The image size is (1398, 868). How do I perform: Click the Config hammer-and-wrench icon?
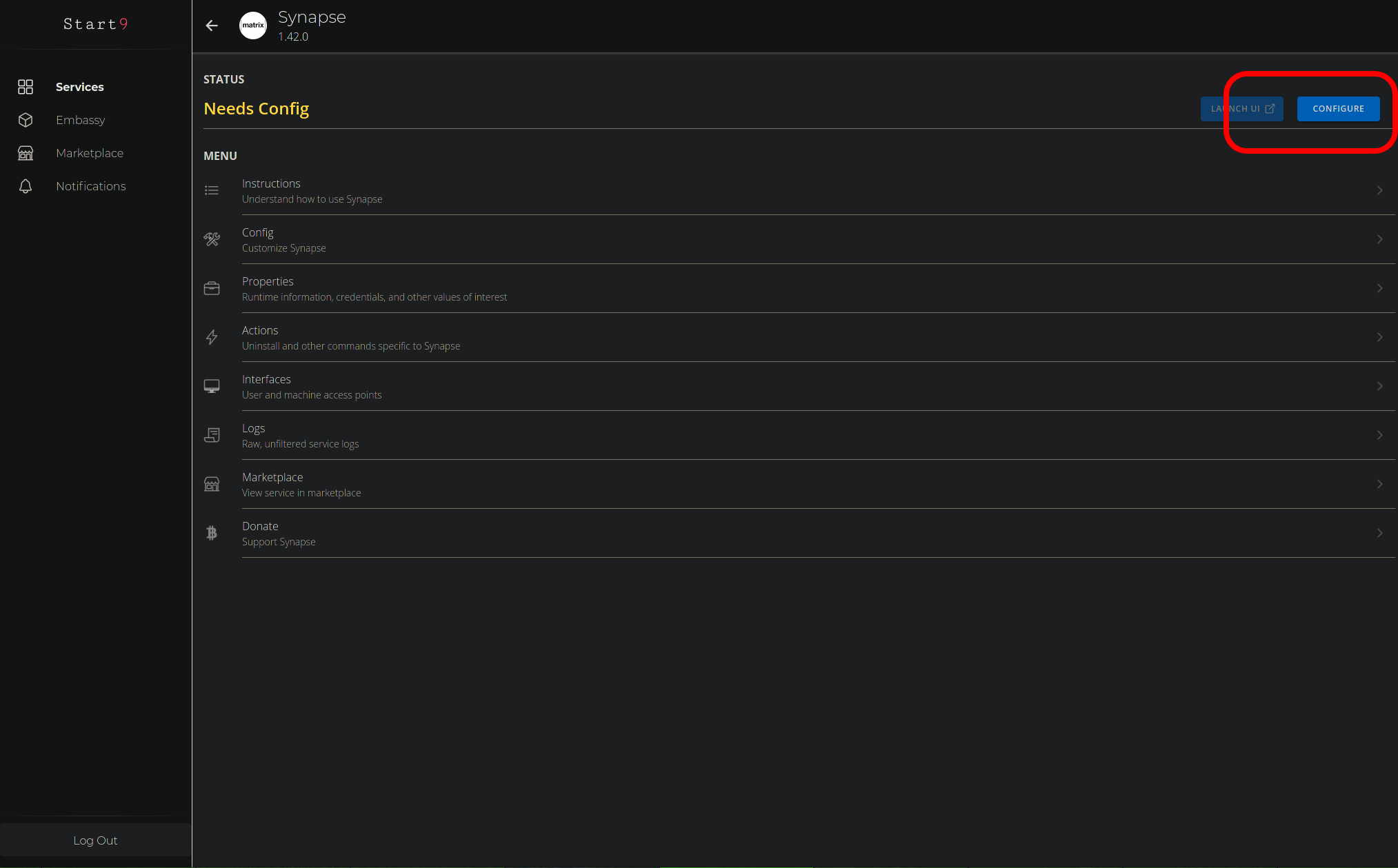[x=212, y=239]
